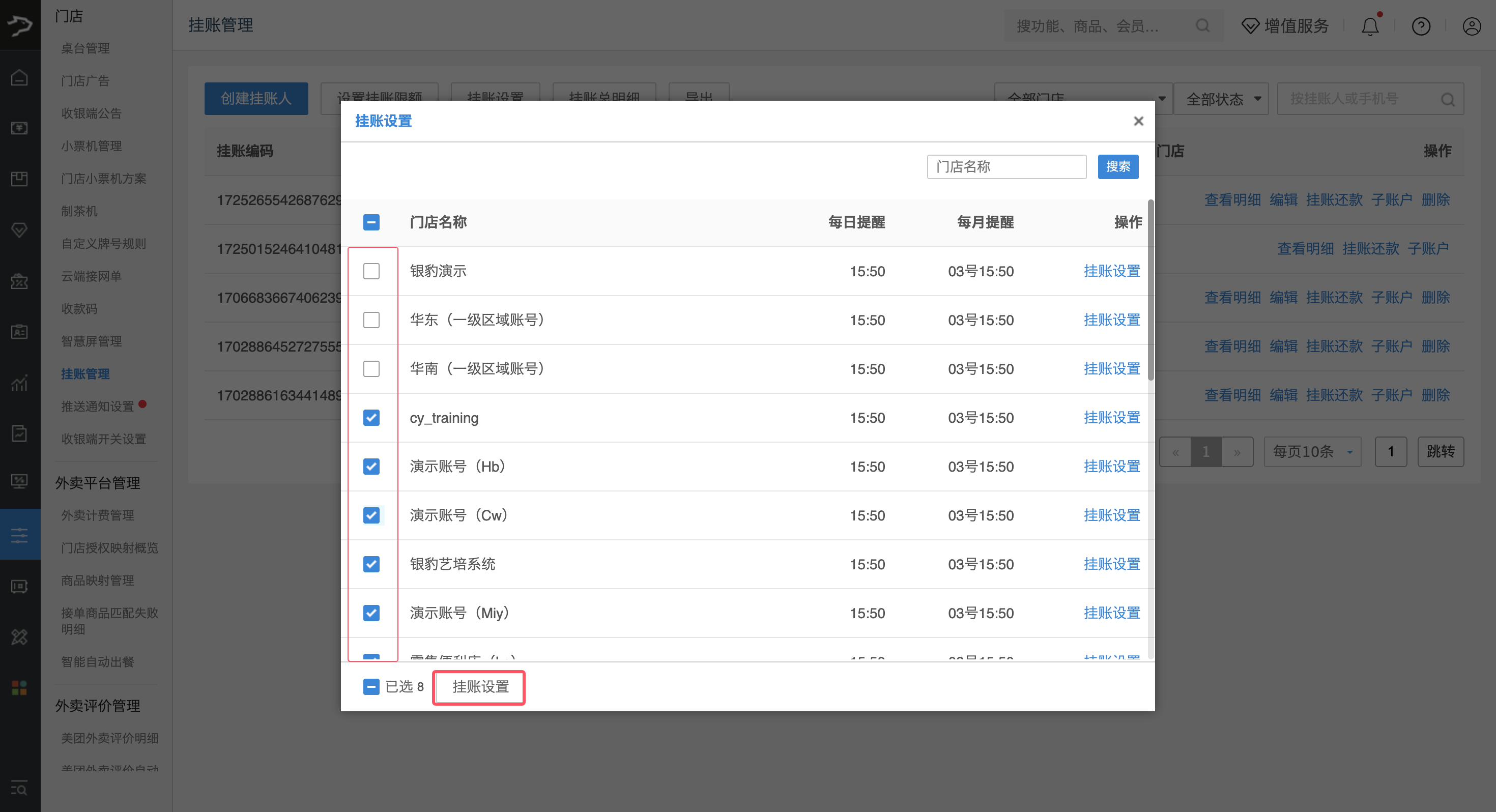The height and width of the screenshot is (812, 1496).
Task: Open the search icon at sidebar bottom
Action: [19, 788]
